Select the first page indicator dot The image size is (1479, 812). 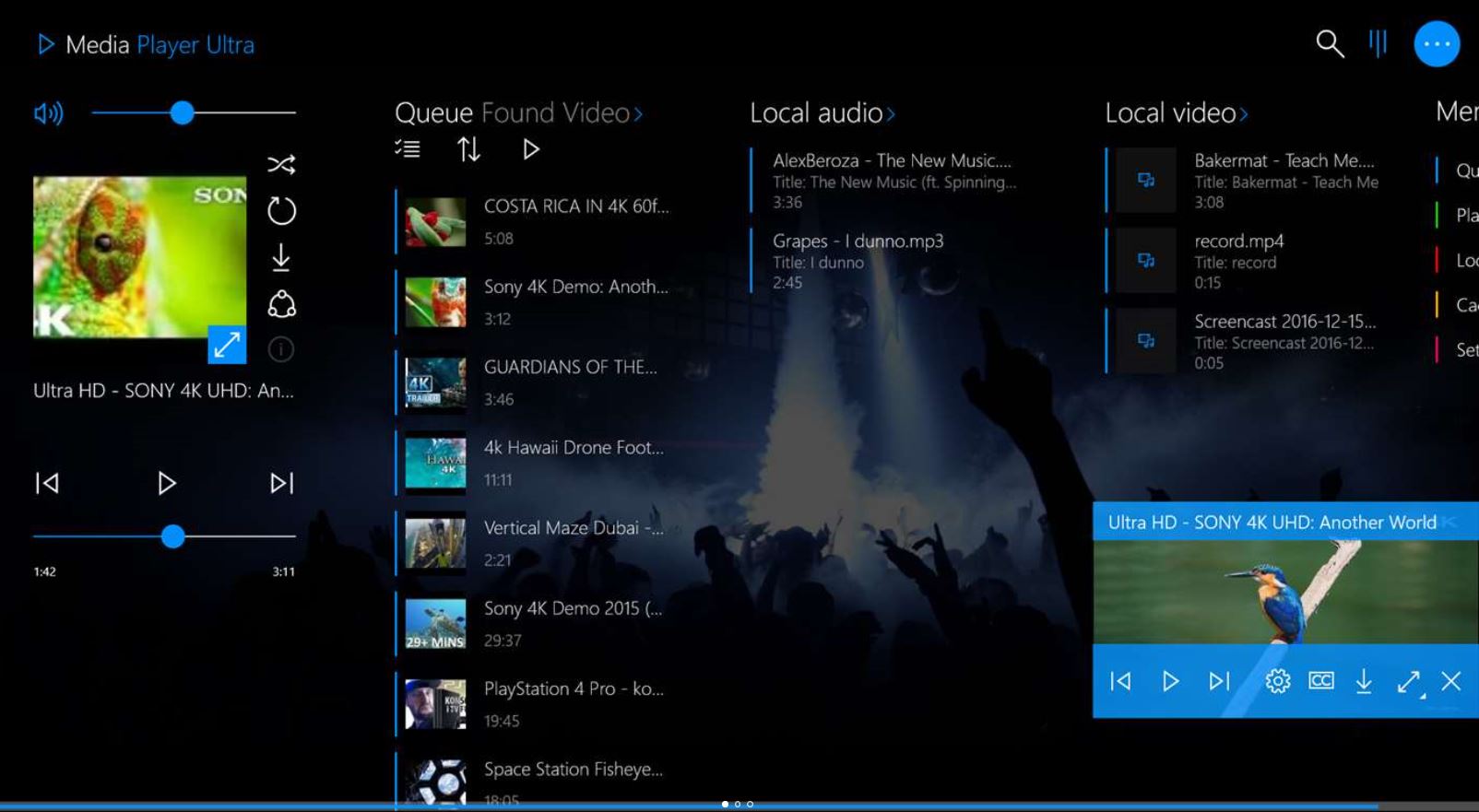tap(725, 805)
